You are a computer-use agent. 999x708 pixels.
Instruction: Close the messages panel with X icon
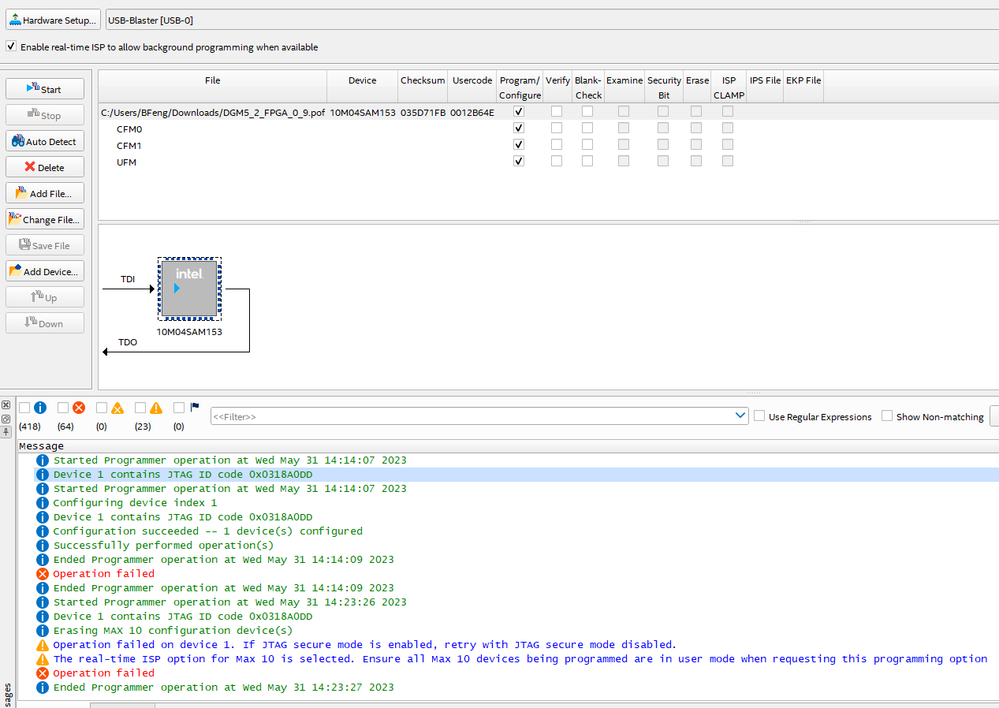coord(6,406)
